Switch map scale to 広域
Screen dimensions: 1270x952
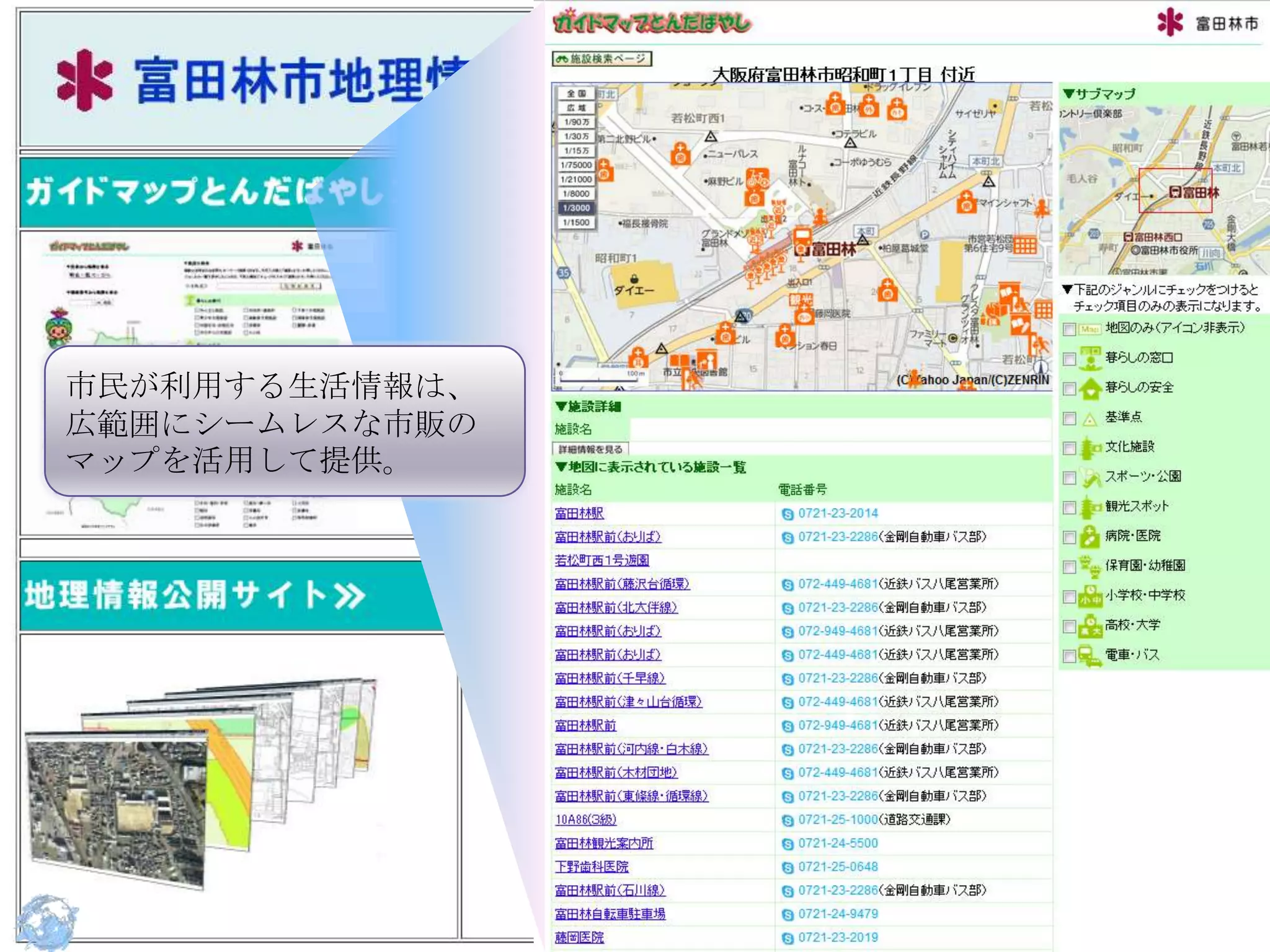(x=576, y=108)
